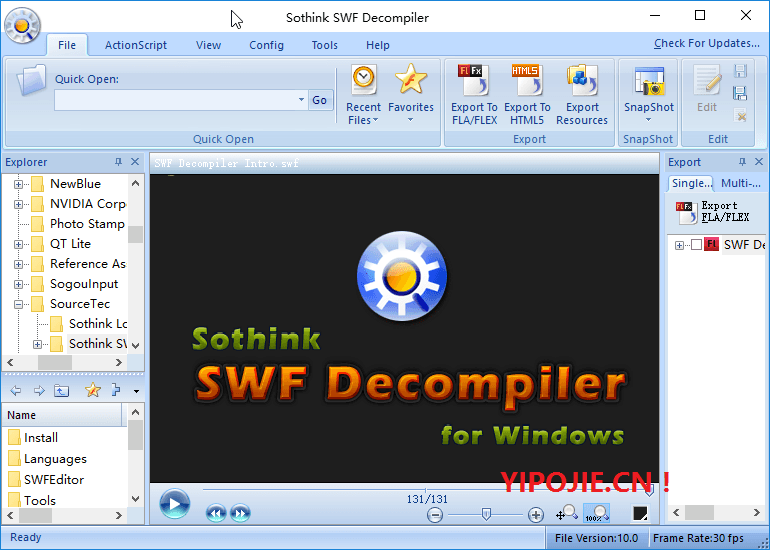
Task: Open the Recent Files list
Action: [x=363, y=94]
